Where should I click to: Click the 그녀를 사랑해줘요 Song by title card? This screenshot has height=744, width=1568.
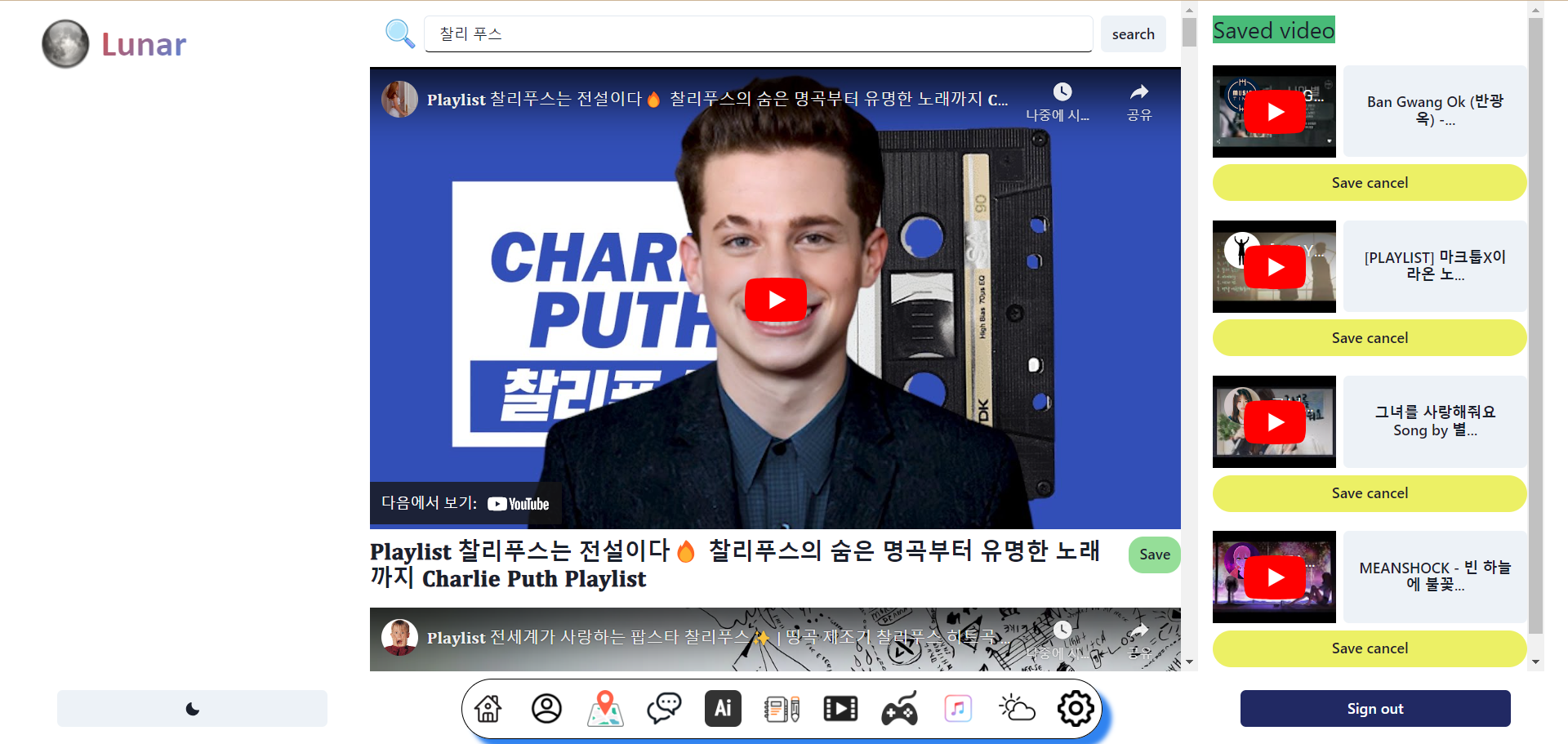(x=1435, y=421)
